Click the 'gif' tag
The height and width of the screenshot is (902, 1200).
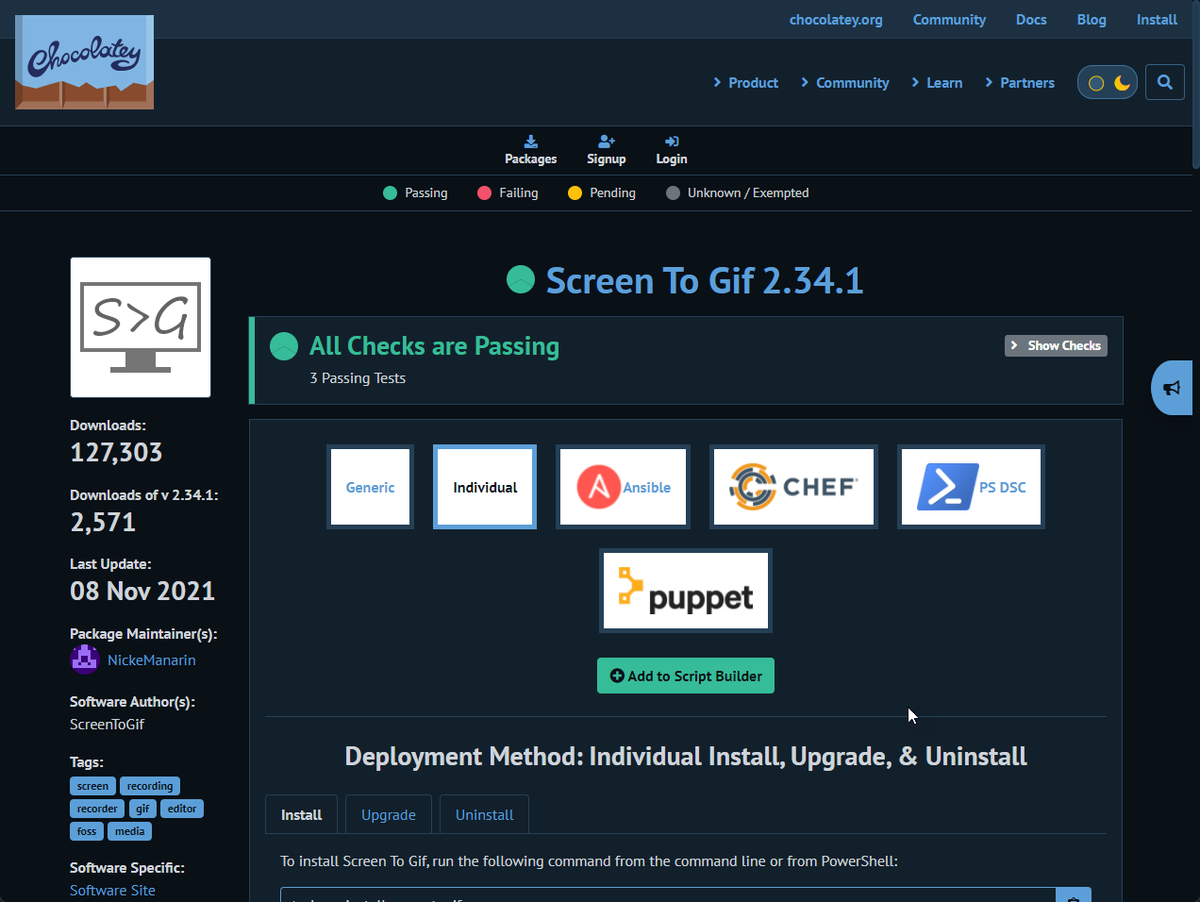point(143,808)
